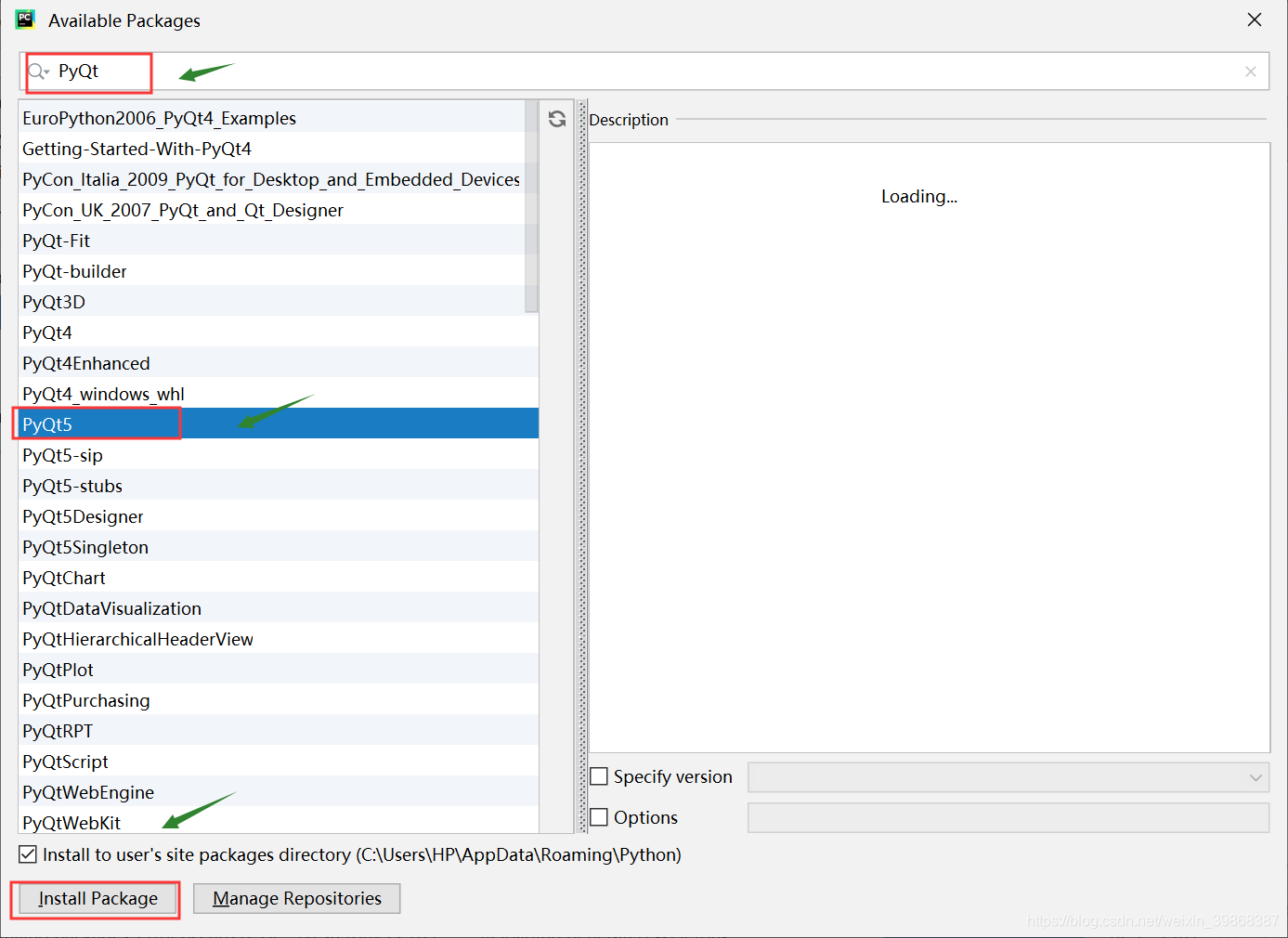Viewport: 1288px width, 938px height.
Task: Click the Description panel area showing Loading...
Action: click(930, 448)
